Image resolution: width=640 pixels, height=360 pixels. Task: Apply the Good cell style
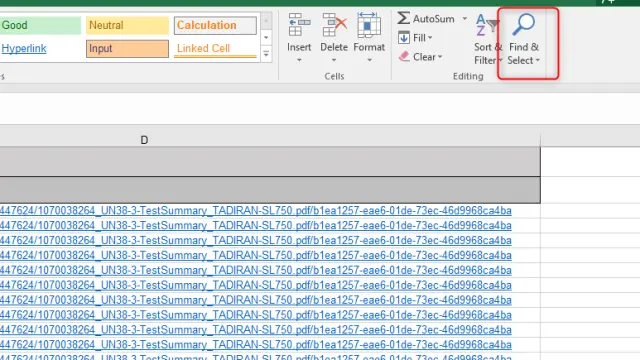coord(40,25)
